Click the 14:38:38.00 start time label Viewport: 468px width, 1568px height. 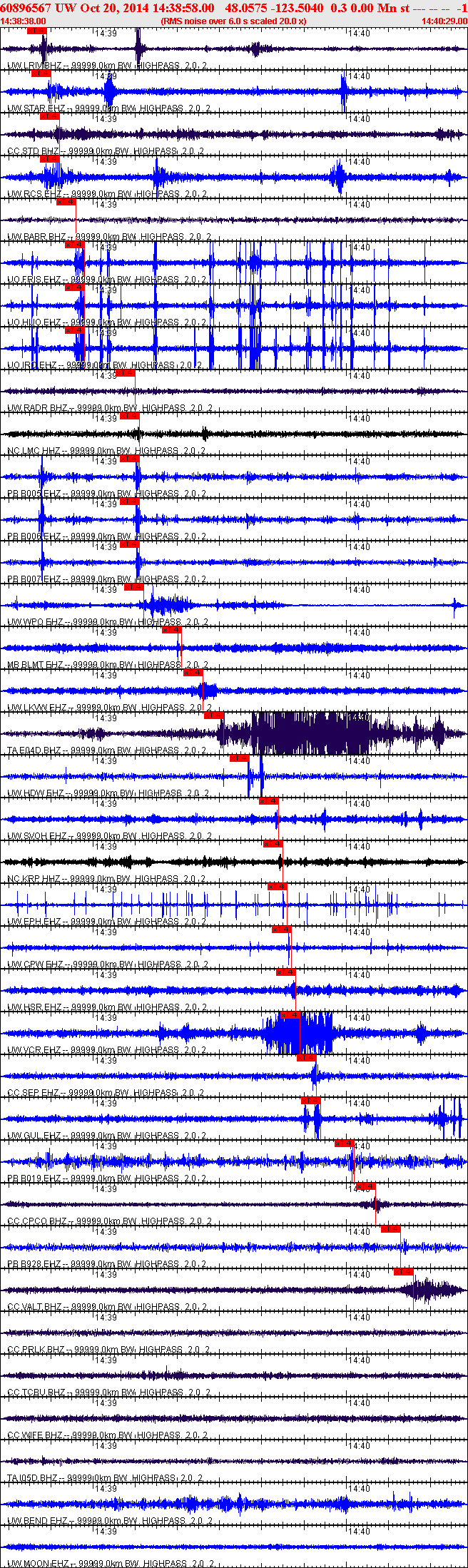pyautogui.click(x=24, y=21)
